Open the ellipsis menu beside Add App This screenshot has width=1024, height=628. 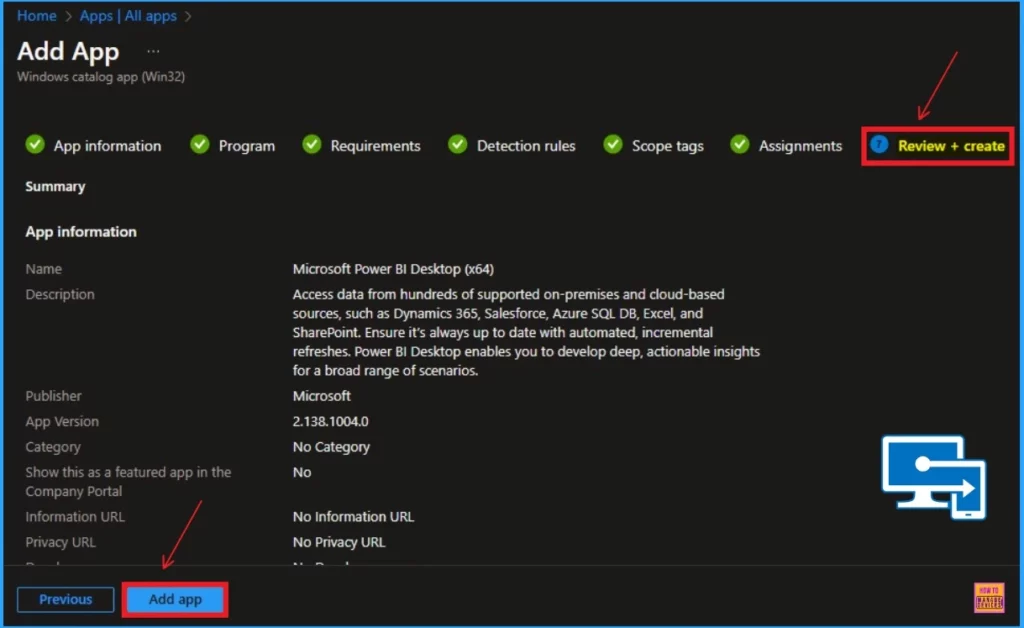[x=153, y=51]
